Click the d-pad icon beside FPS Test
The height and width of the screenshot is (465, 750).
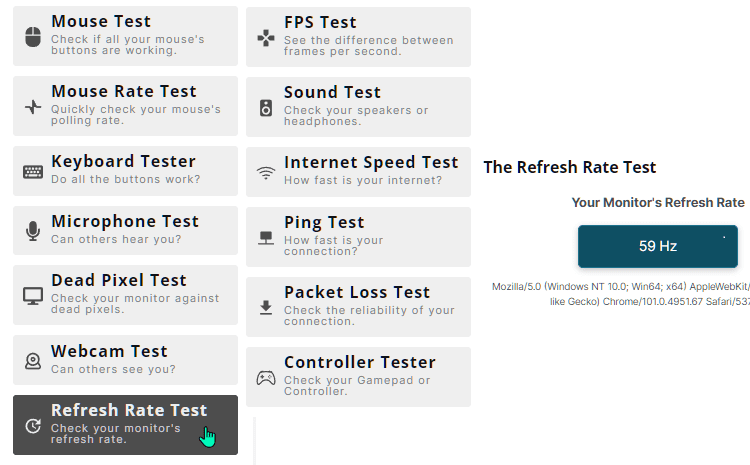coord(266,38)
